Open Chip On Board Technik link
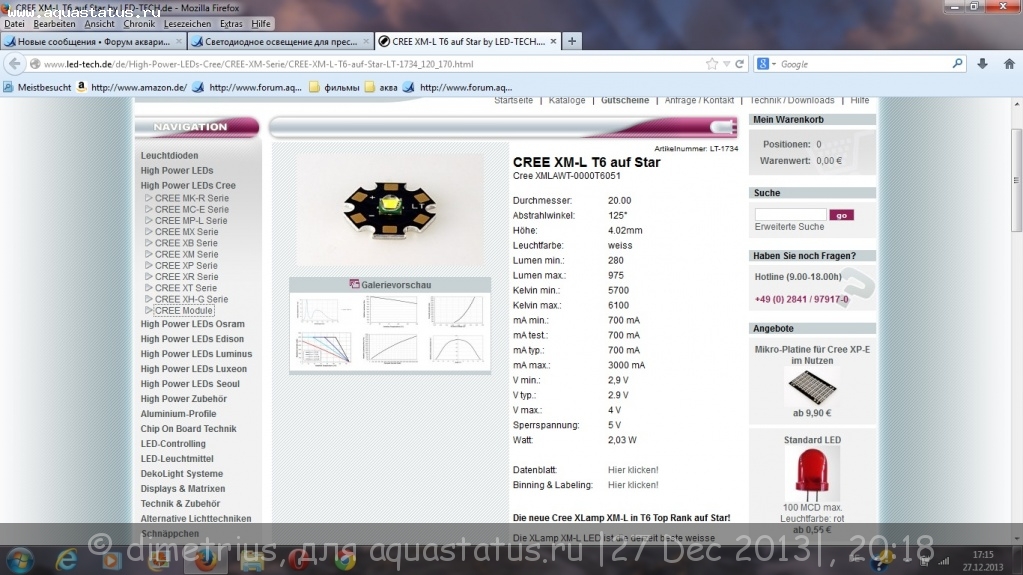This screenshot has width=1023, height=575. tap(189, 429)
